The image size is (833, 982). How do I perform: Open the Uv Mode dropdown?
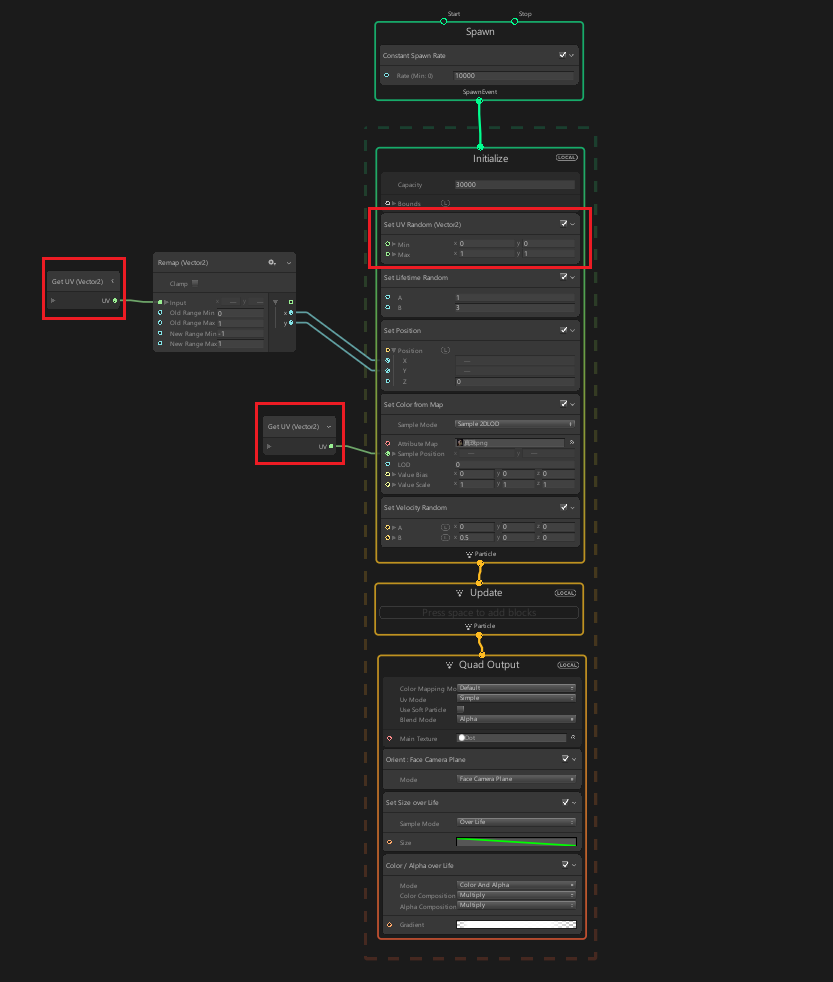click(516, 698)
